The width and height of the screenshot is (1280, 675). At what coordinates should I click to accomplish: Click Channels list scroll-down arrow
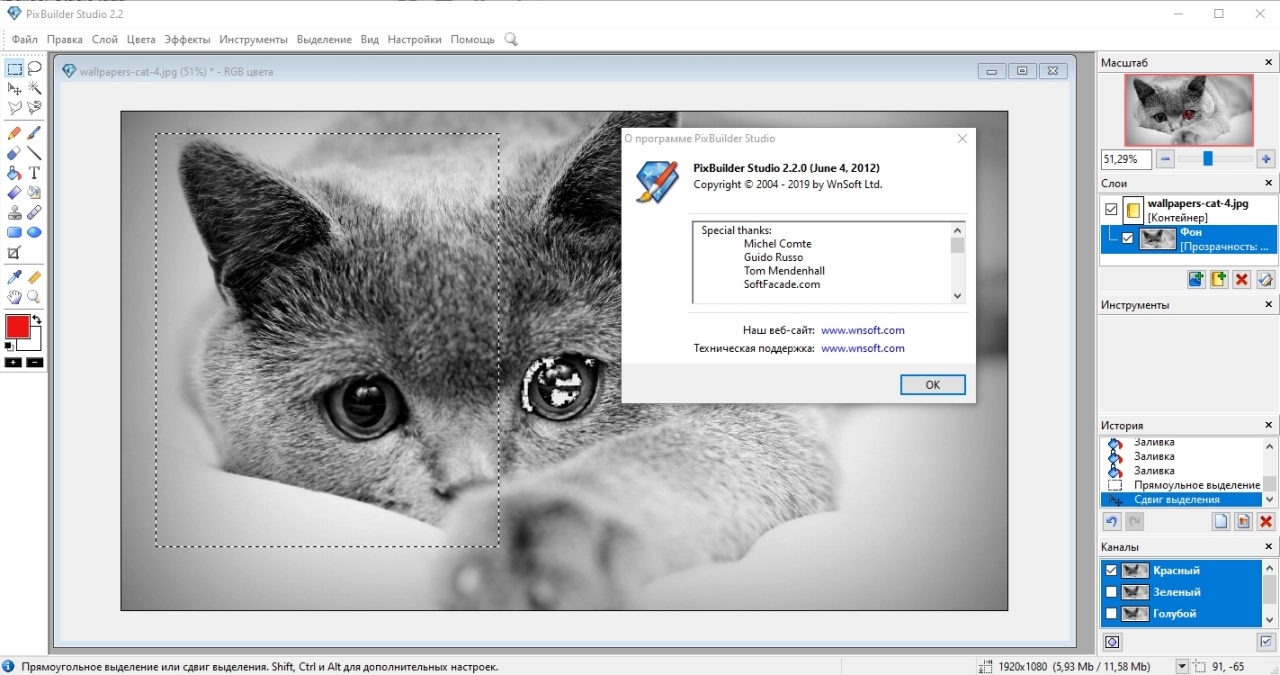1270,620
